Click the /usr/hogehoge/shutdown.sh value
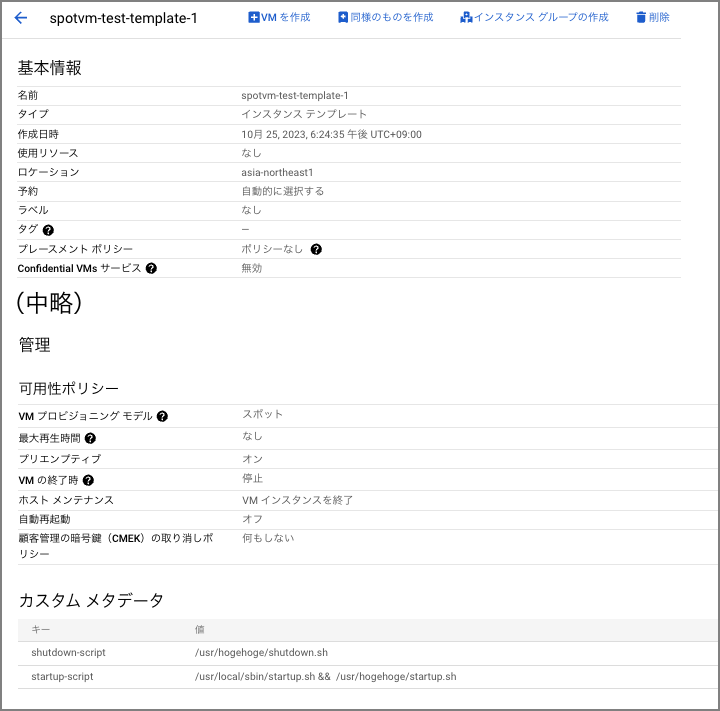 tap(261, 653)
